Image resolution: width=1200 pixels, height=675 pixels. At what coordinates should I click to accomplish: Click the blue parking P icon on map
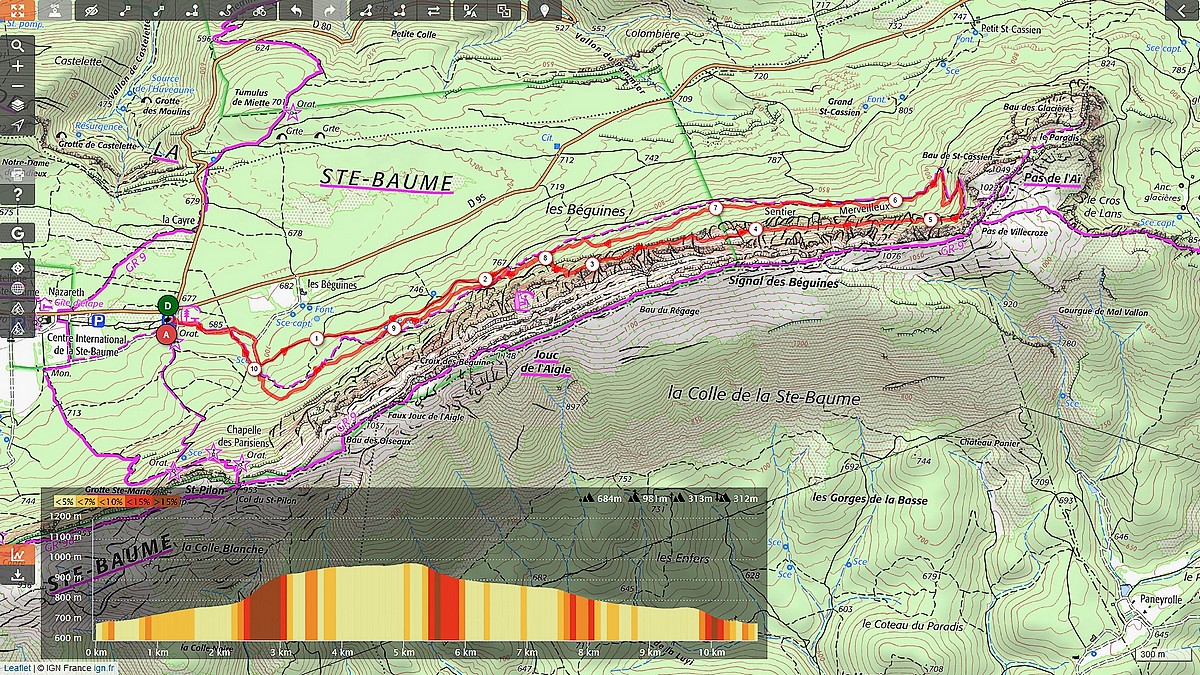click(98, 321)
